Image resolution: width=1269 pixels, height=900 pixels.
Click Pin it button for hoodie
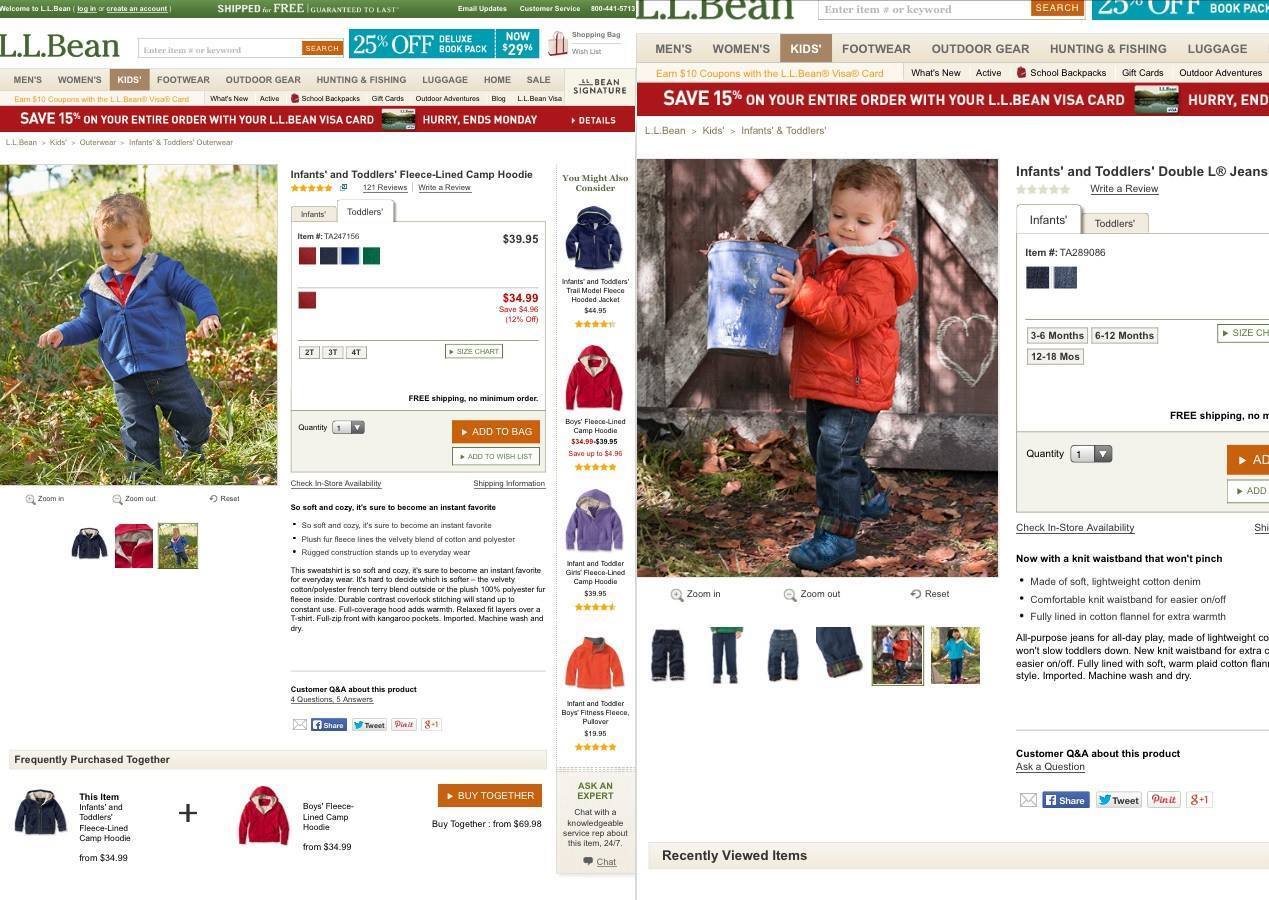click(404, 725)
